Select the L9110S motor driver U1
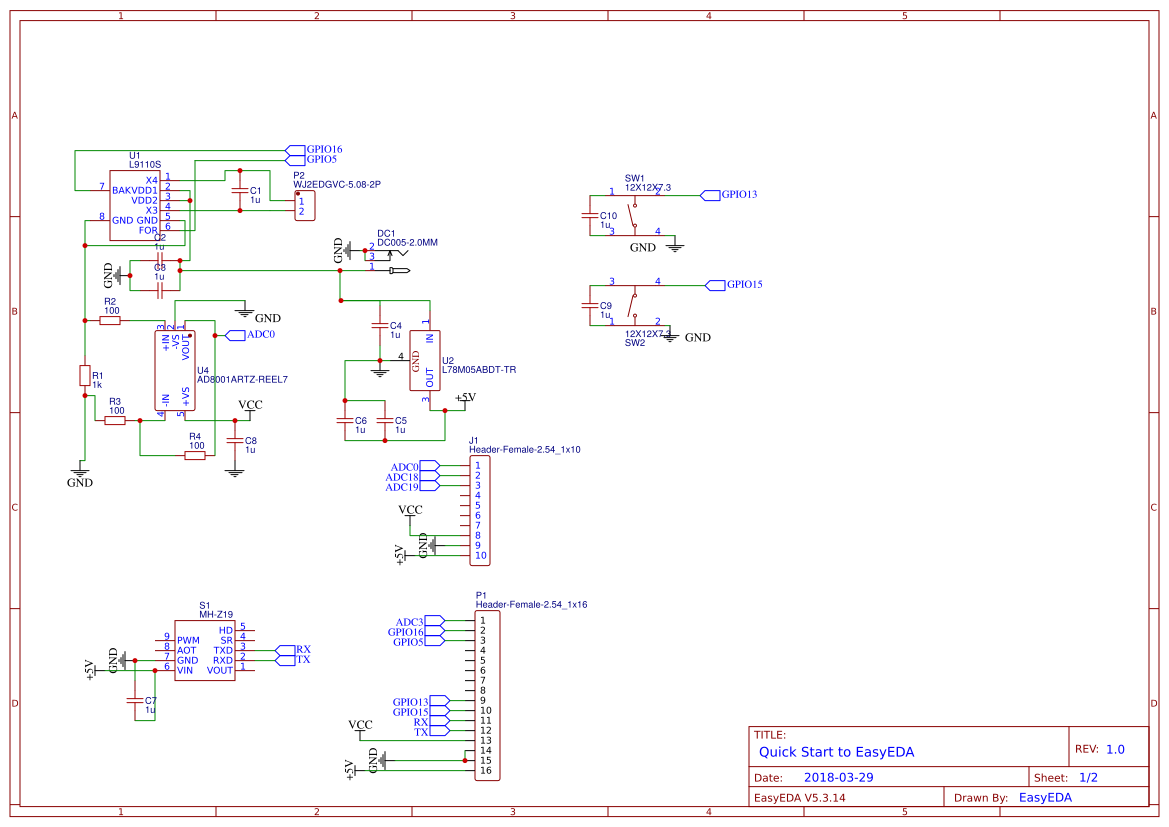Image resolution: width=1169 pixels, height=827 pixels. pyautogui.click(x=133, y=203)
